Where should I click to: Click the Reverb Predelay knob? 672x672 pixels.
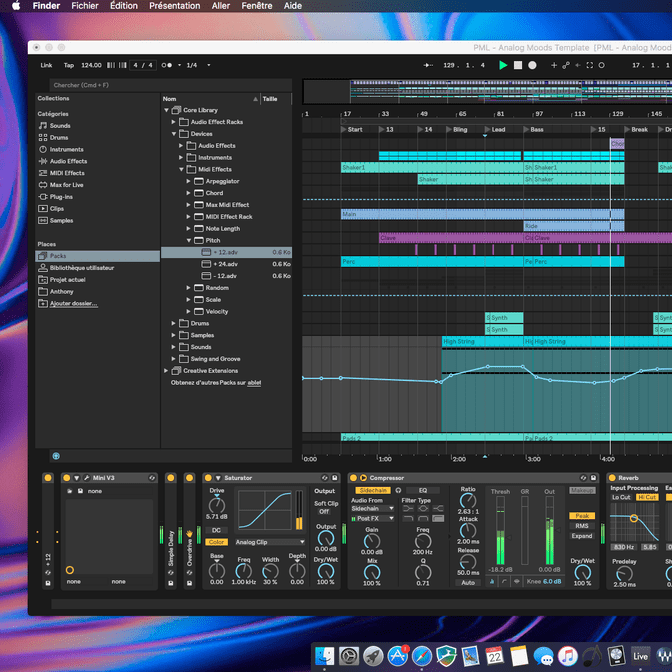coord(624,574)
